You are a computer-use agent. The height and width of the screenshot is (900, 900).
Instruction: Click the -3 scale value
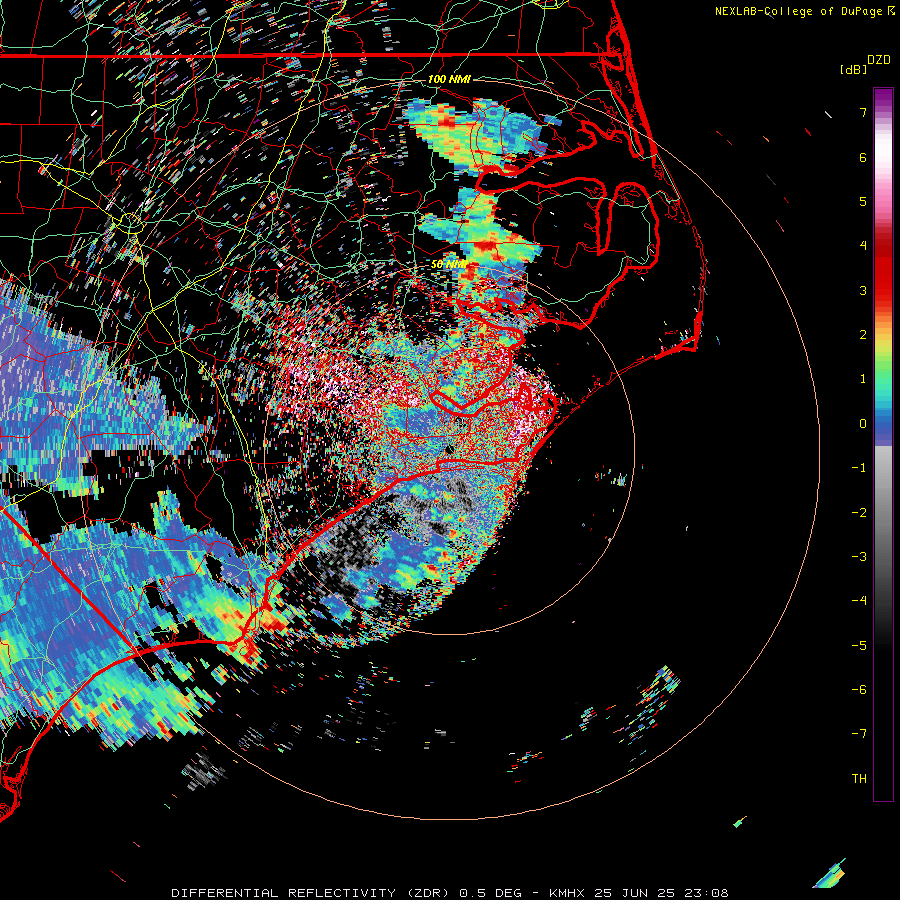coord(859,556)
